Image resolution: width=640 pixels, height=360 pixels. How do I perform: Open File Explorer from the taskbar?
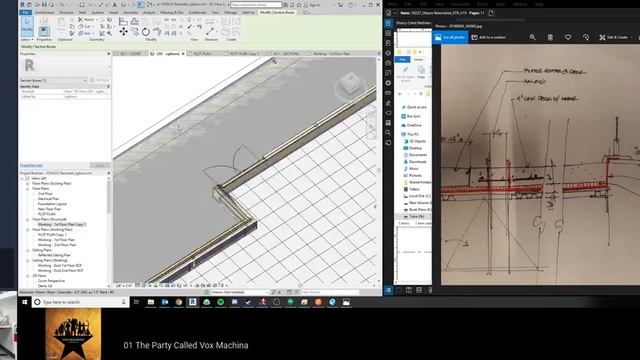pos(151,302)
